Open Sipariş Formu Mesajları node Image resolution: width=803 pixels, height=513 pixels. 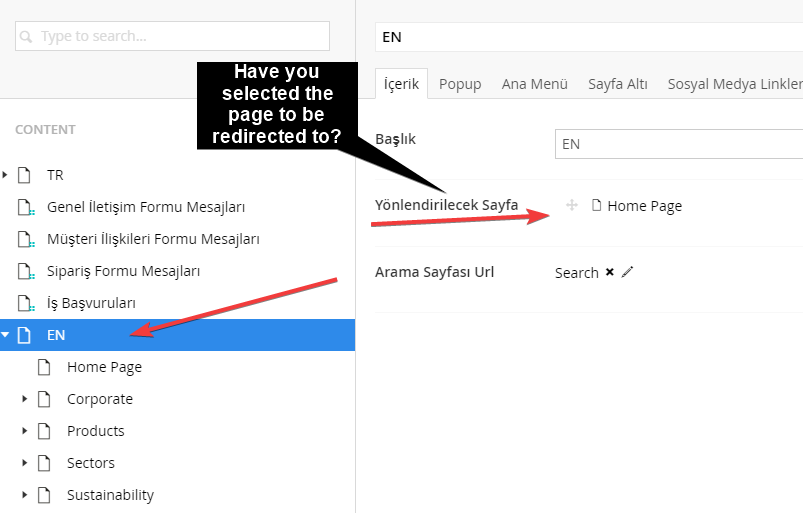(123, 271)
